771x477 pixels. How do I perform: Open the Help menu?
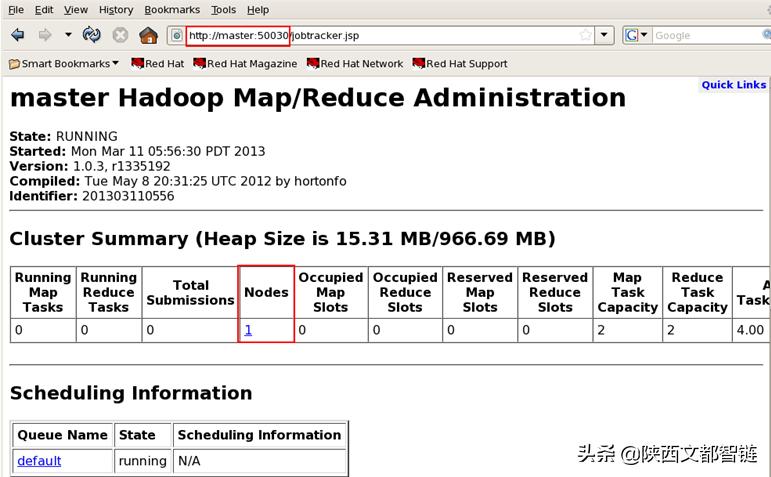[258, 10]
